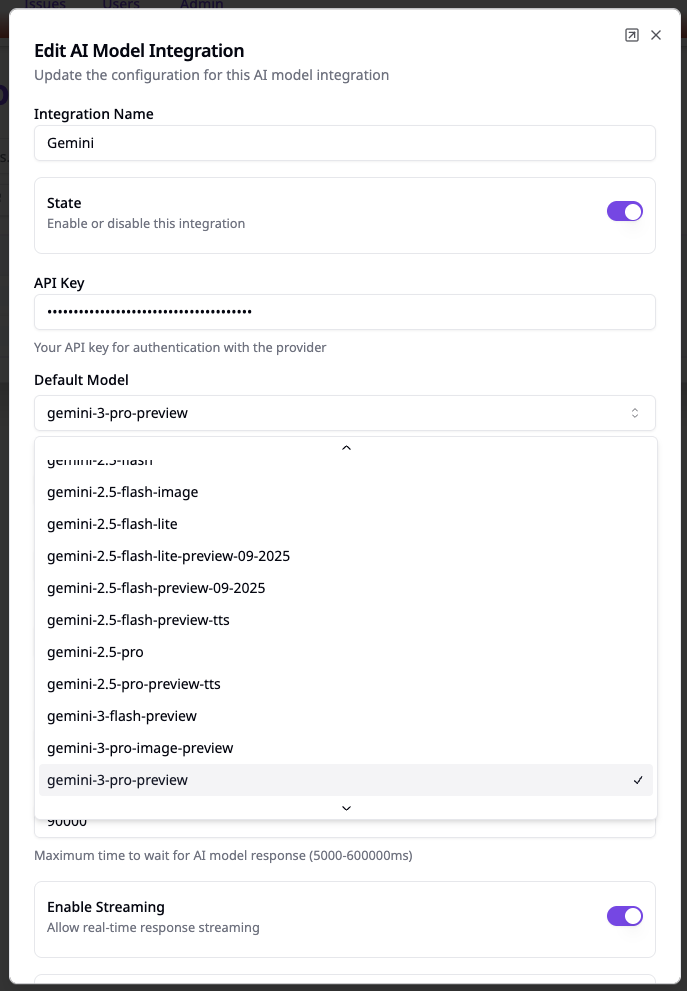687x991 pixels.
Task: Select the gemini-2.5-pro model
Action: [x=95, y=652]
